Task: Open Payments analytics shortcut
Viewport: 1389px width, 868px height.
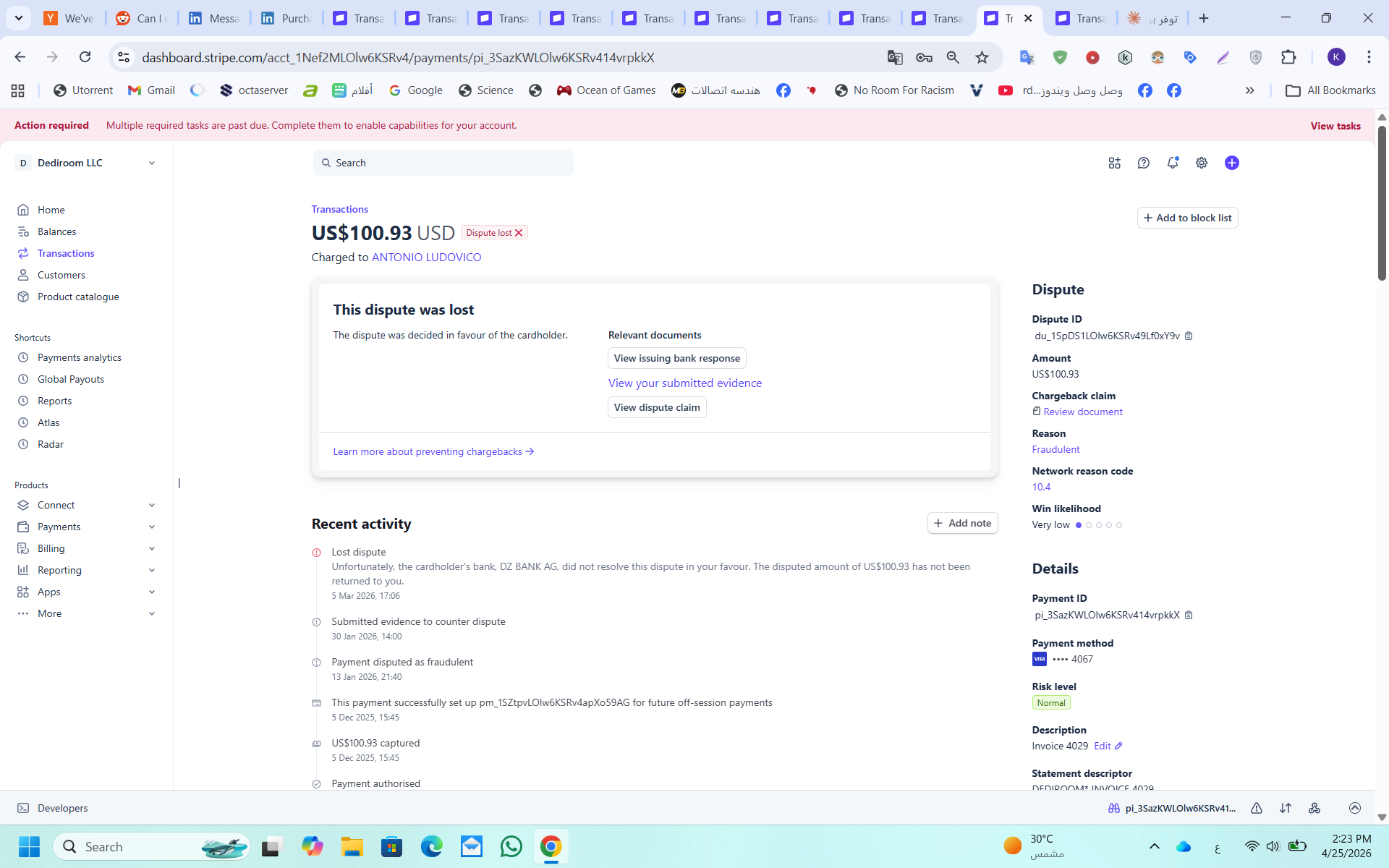Action: 79,357
